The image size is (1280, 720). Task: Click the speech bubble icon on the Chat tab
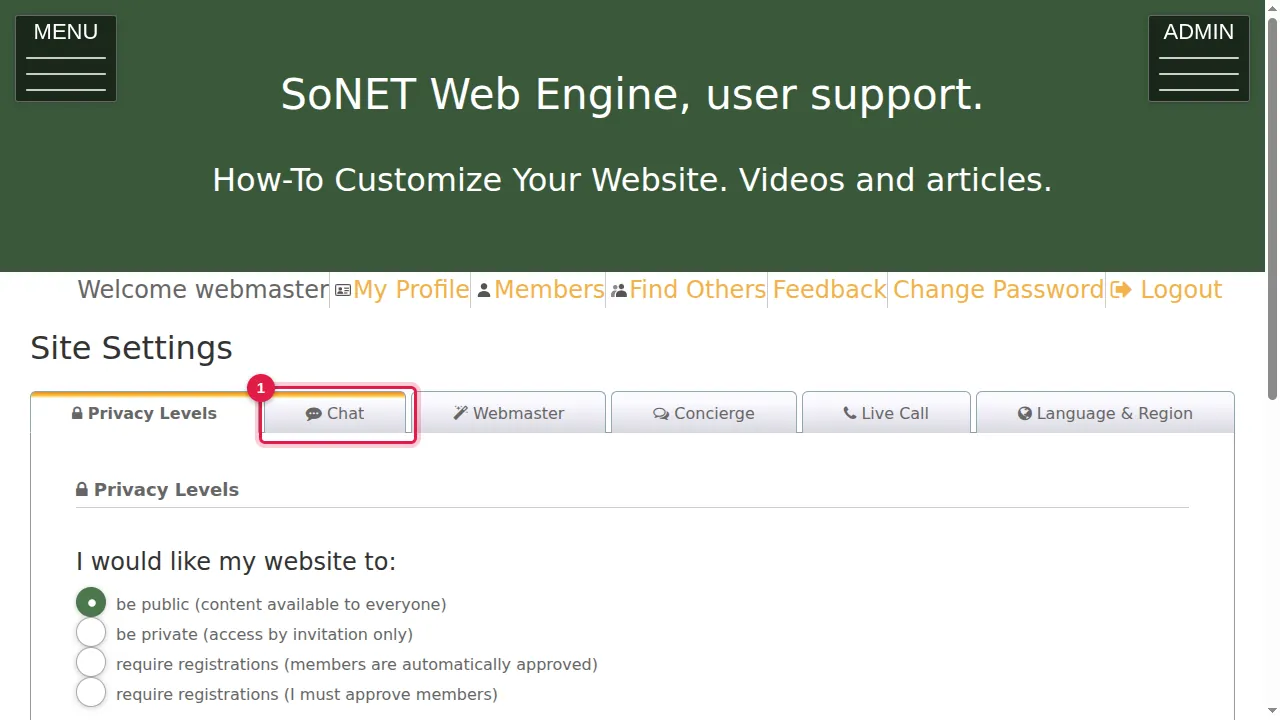click(x=314, y=414)
